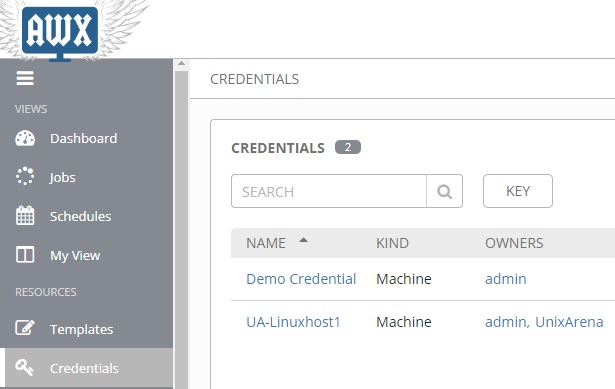Click the Templates edit icon
This screenshot has width=615, height=389.
click(25, 327)
